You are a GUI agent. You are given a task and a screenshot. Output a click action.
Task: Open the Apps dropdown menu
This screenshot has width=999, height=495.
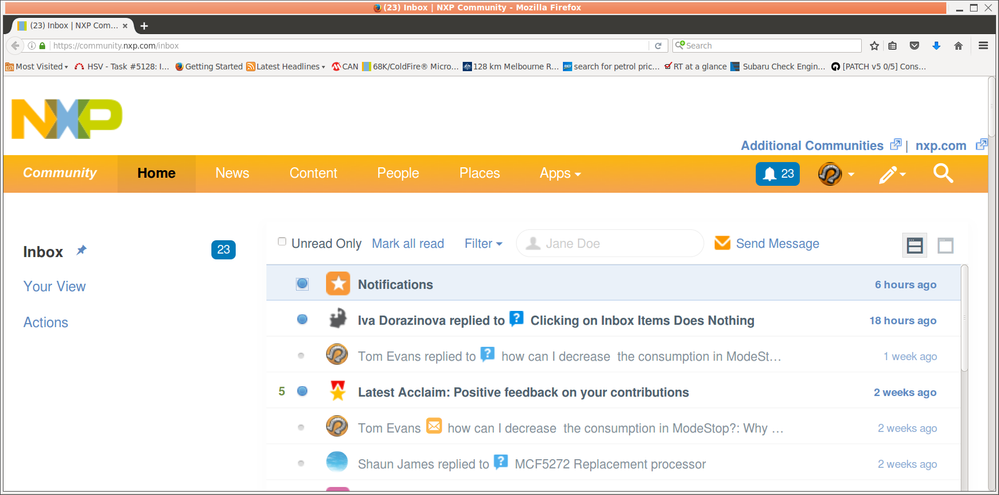click(x=560, y=173)
